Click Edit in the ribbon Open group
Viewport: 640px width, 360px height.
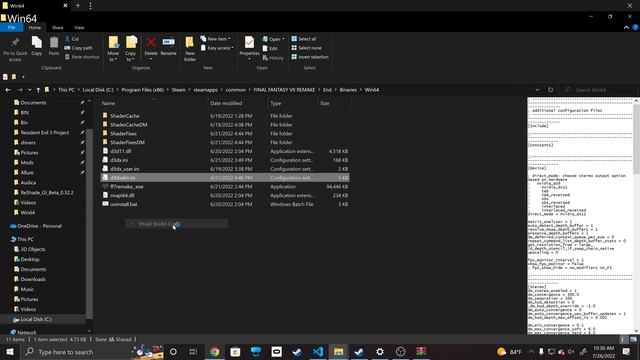(x=270, y=49)
